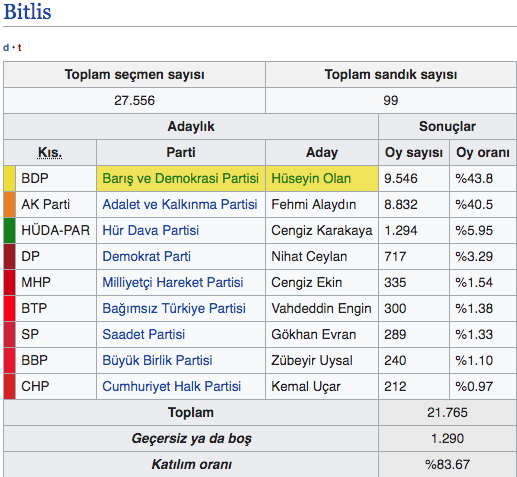This screenshot has height=477, width=517.
Task: Click the 'Parti' column header
Action: coord(181,152)
